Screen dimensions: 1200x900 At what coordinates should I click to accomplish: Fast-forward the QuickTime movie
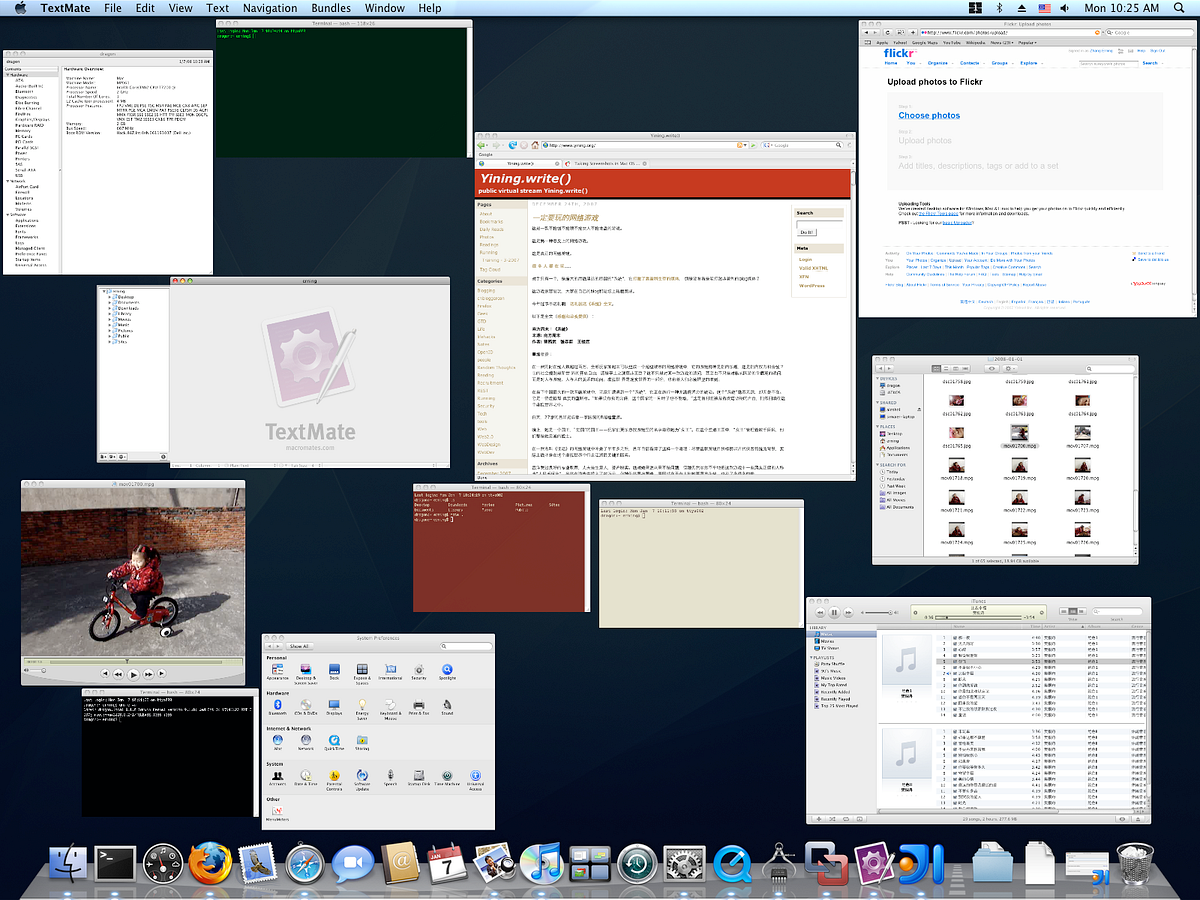[x=148, y=675]
